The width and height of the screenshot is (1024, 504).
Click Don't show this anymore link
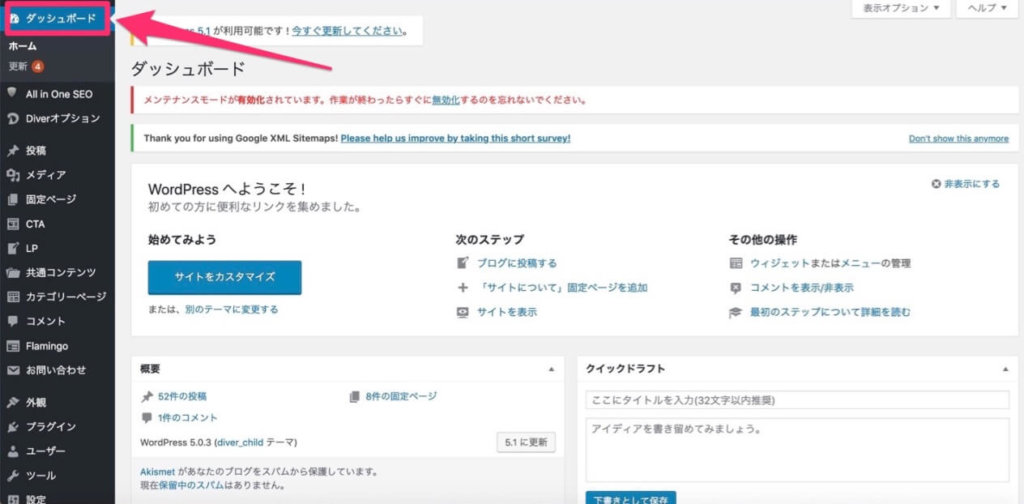tap(959, 139)
